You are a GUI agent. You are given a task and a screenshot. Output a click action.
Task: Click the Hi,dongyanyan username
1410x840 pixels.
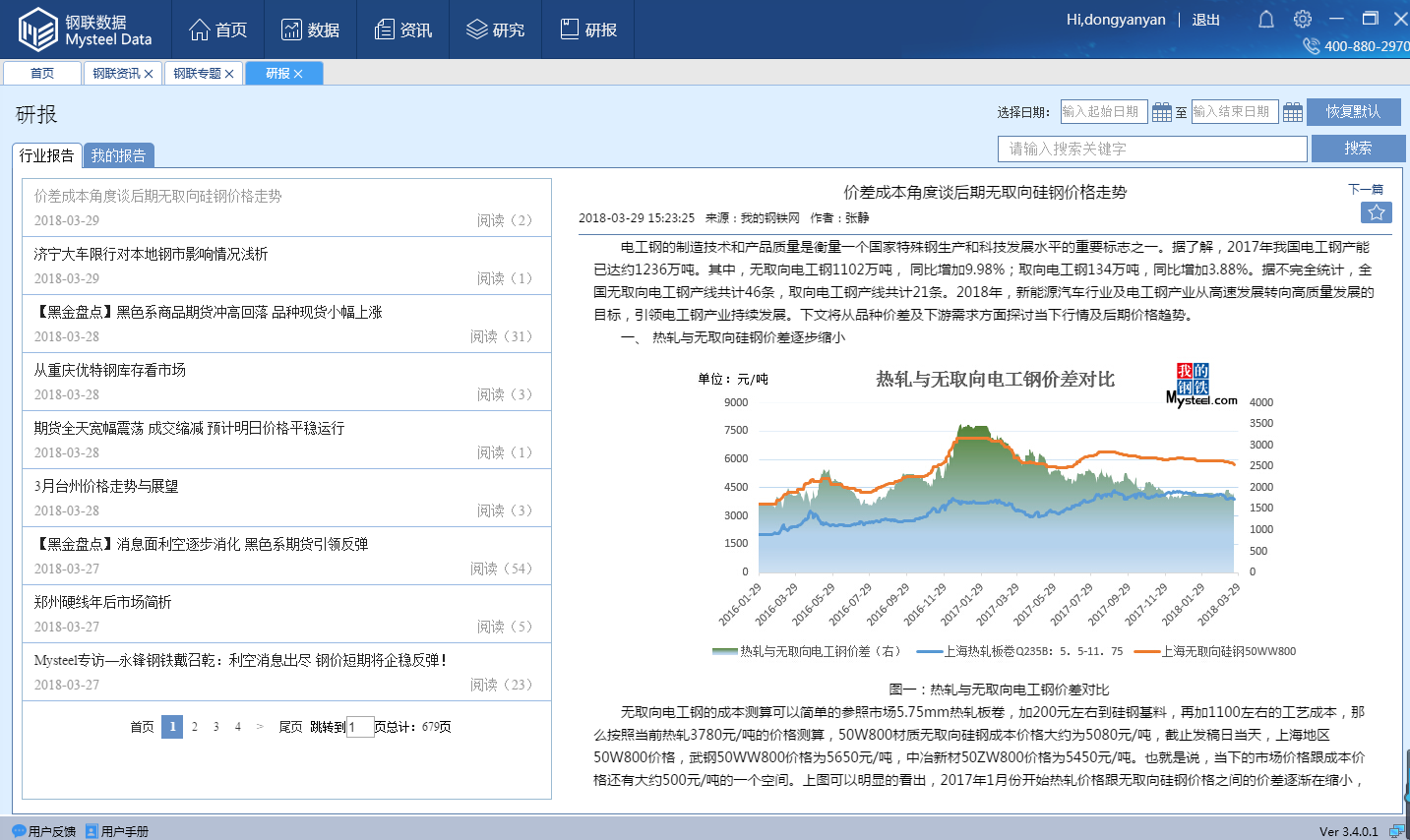click(x=1116, y=20)
